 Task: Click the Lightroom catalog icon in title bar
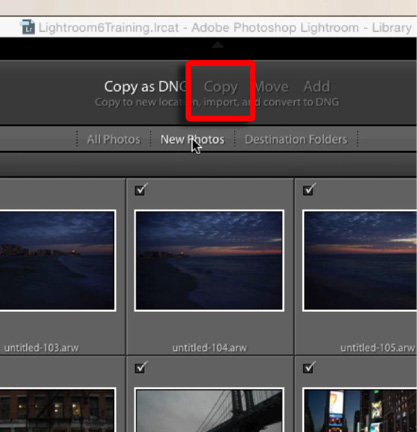point(27,27)
